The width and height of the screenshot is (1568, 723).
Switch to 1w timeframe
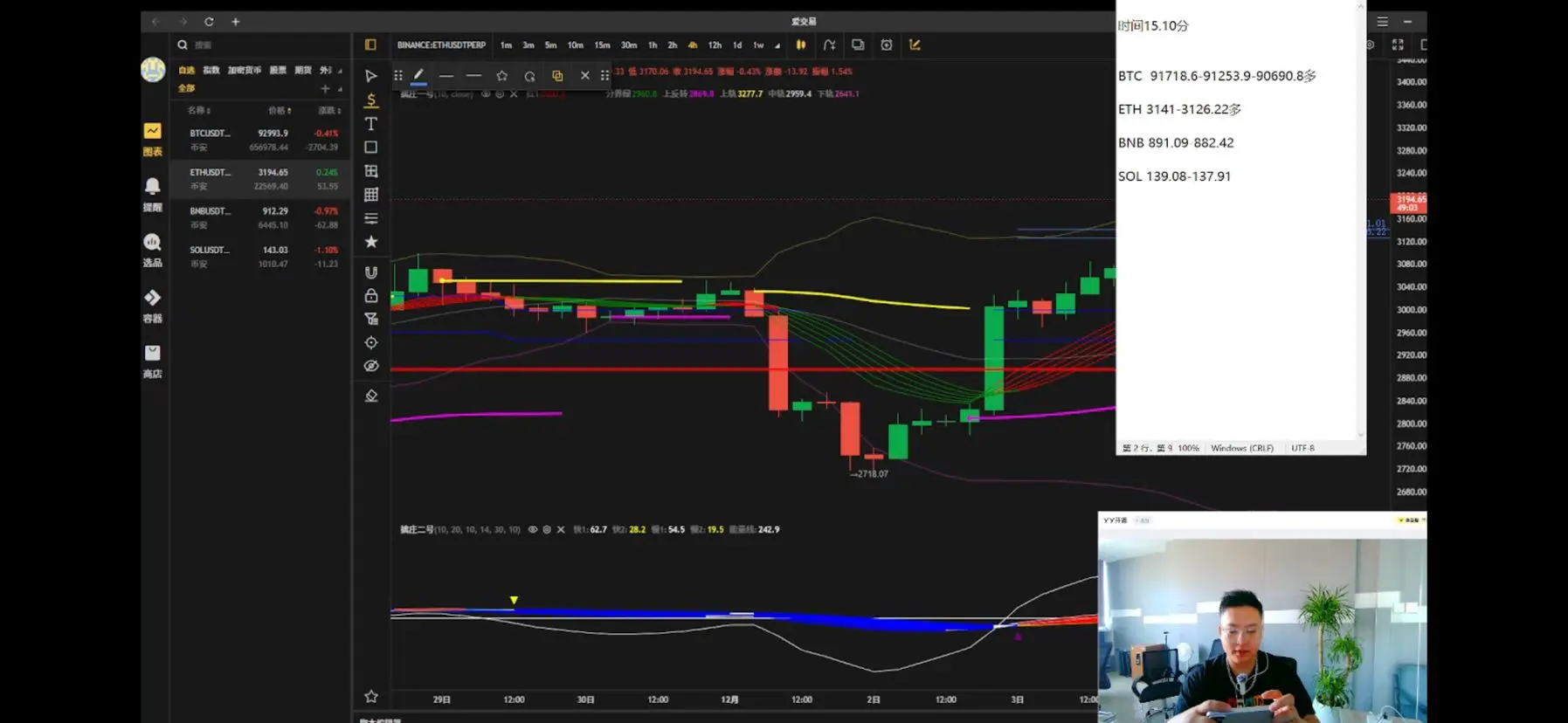[x=758, y=45]
